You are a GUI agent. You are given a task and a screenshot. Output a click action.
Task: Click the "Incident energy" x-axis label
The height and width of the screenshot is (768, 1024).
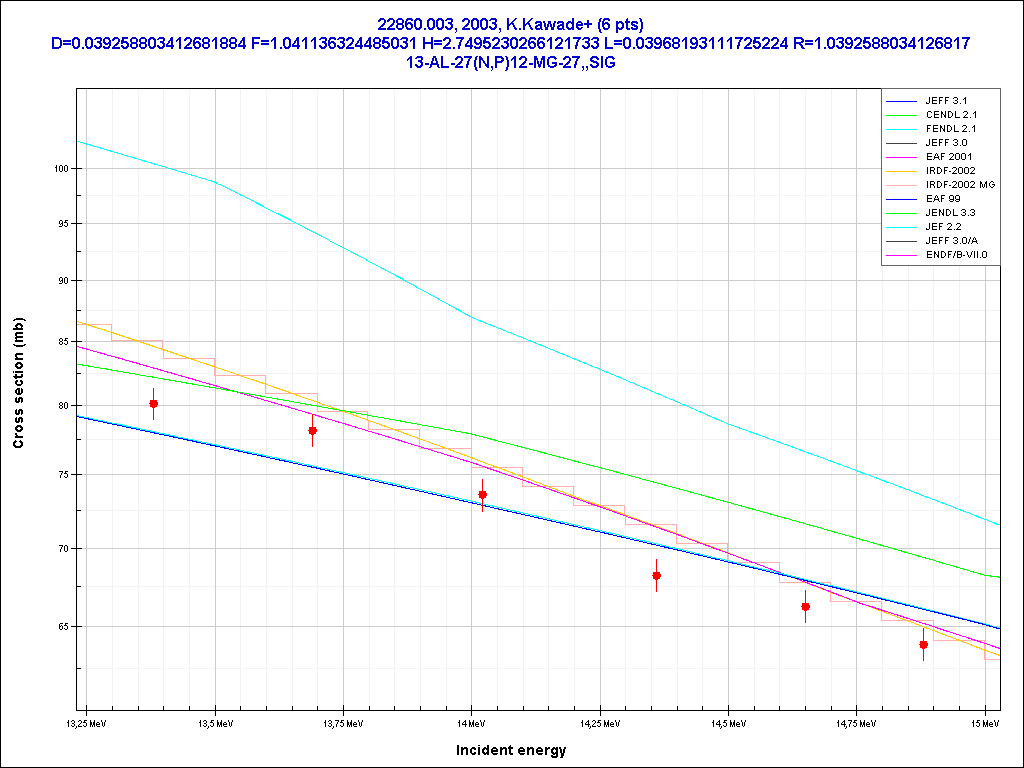pos(511,750)
